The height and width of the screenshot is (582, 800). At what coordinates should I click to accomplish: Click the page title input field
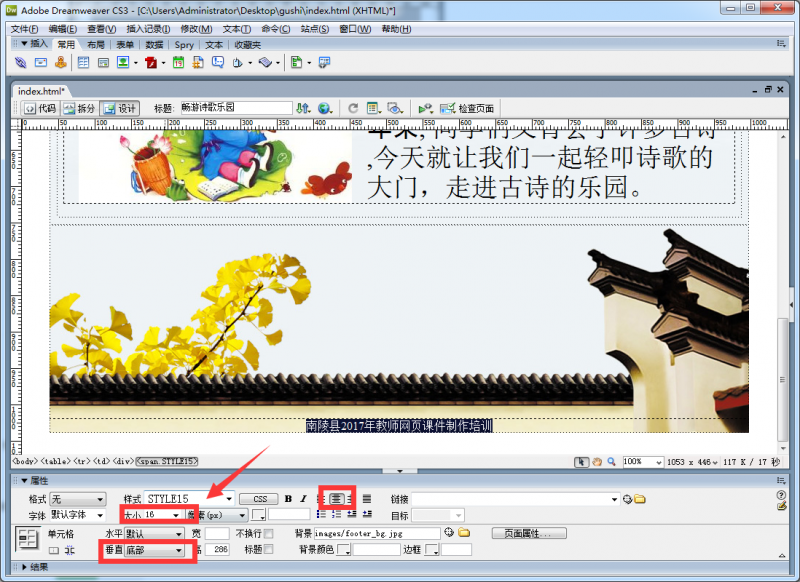(x=236, y=108)
